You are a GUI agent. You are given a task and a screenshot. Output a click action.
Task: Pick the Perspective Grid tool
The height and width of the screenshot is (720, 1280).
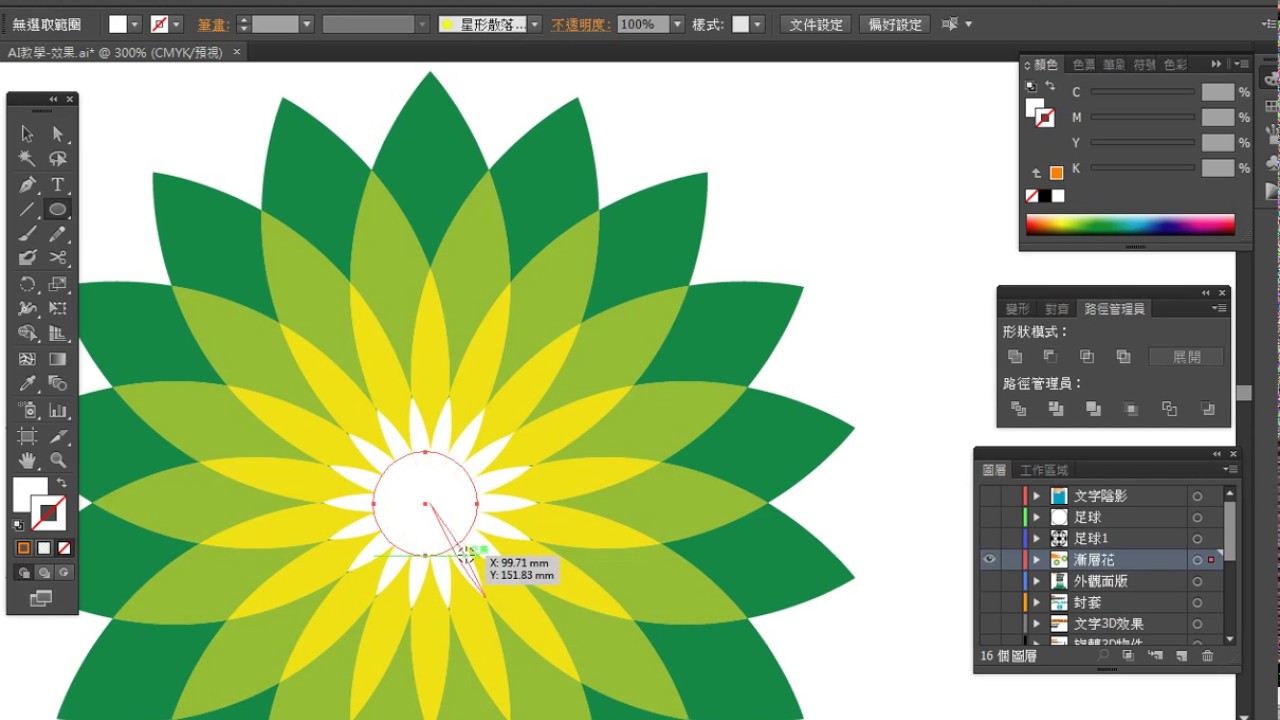point(58,334)
